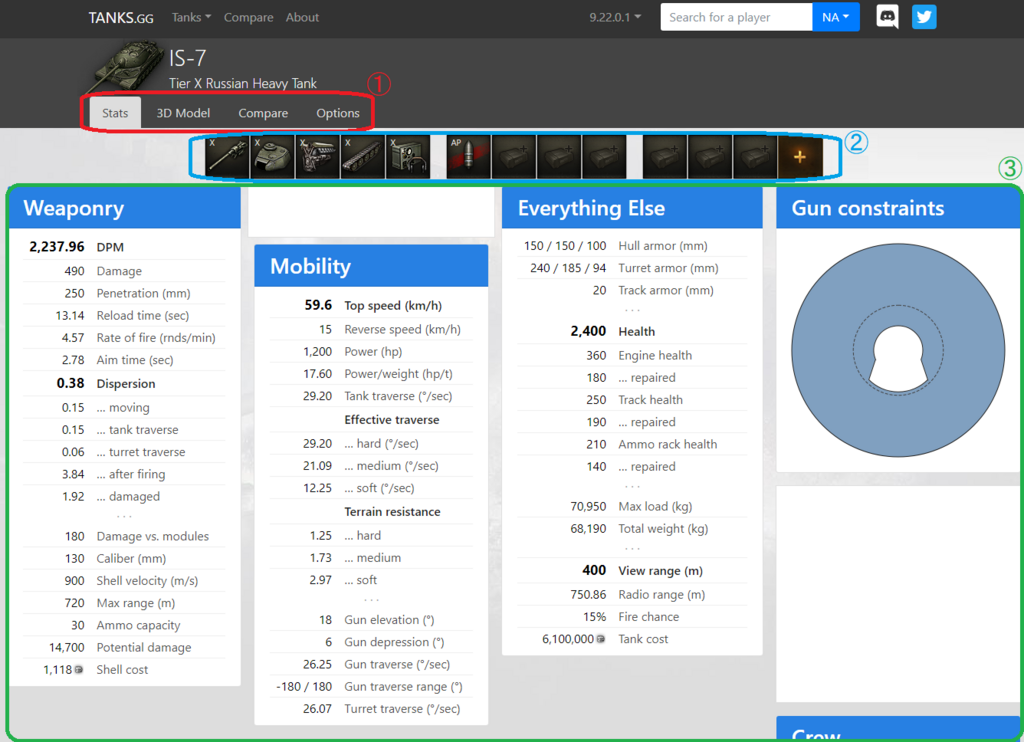This screenshot has width=1024, height=742.
Task: Click the credits icon beside Tank cost
Action: pyautogui.click(x=601, y=639)
